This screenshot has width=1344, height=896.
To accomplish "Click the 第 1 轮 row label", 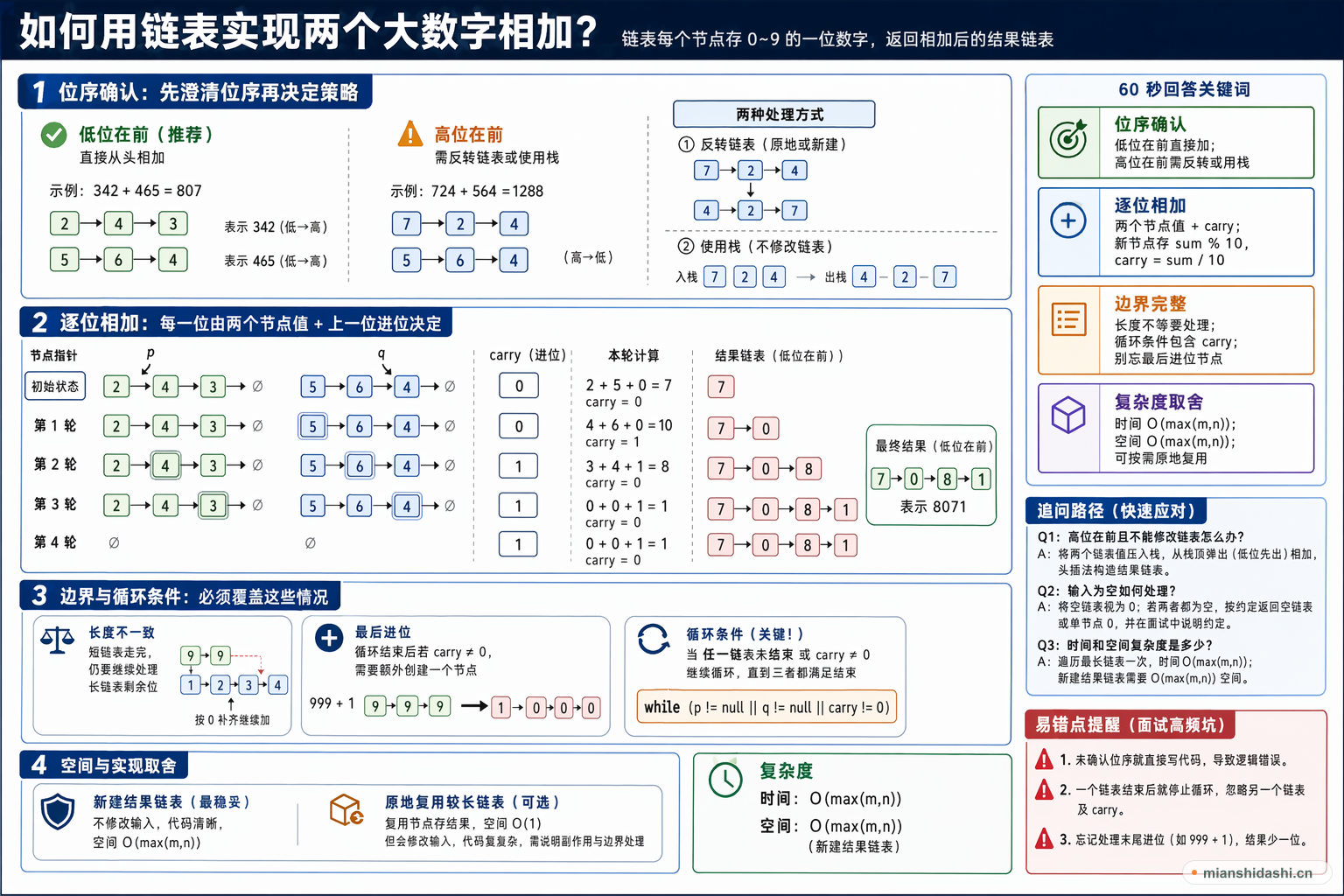I will coord(55,425).
